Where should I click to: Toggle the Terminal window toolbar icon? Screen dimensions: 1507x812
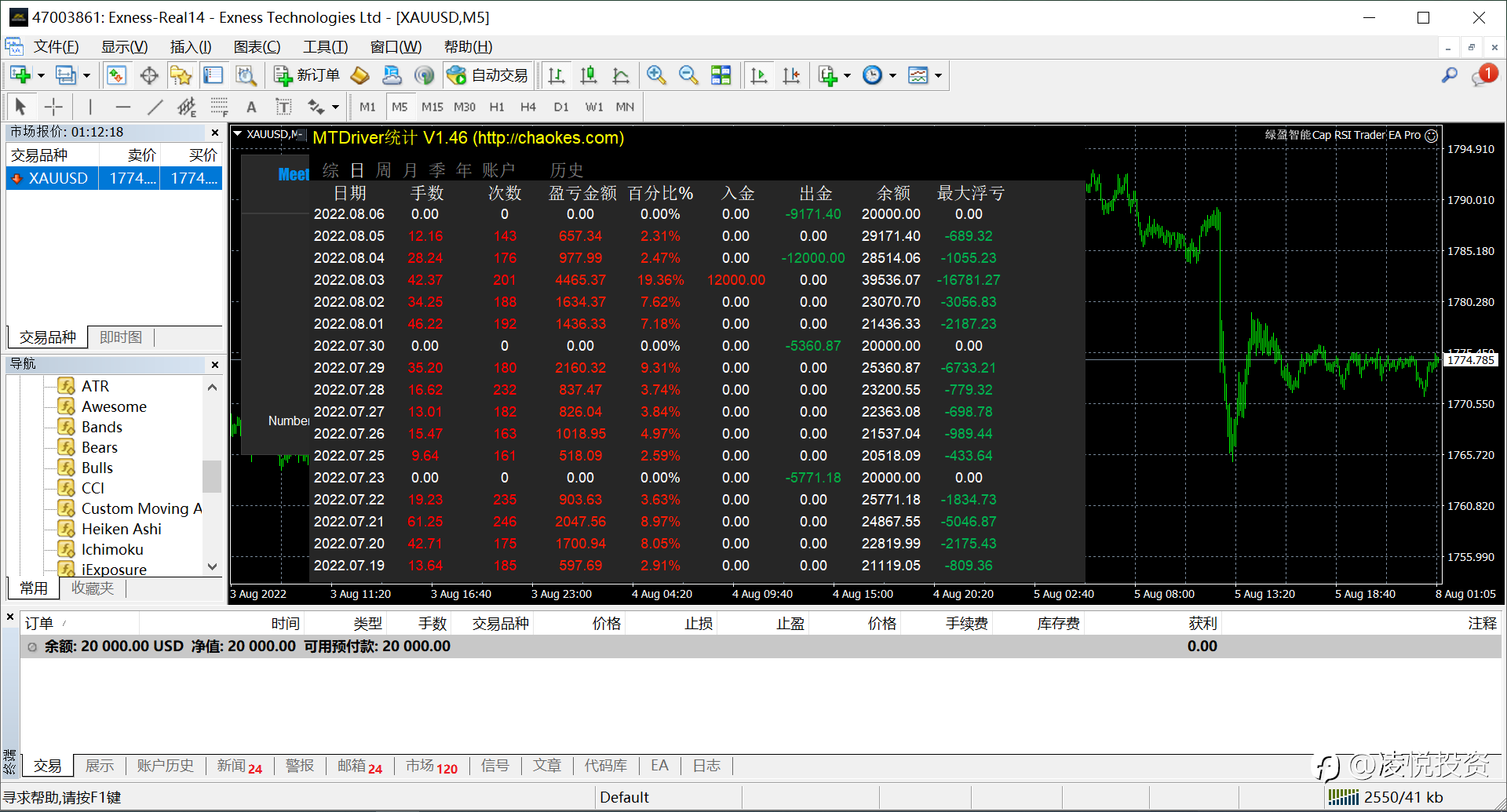[213, 75]
